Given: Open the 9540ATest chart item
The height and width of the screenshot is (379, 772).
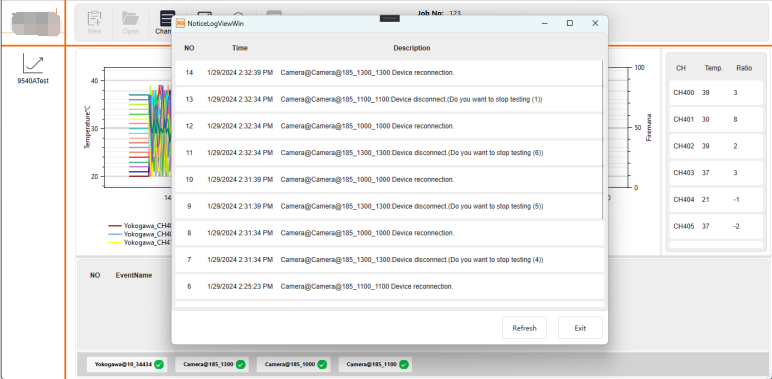Looking at the screenshot, I should pyautogui.click(x=33, y=69).
